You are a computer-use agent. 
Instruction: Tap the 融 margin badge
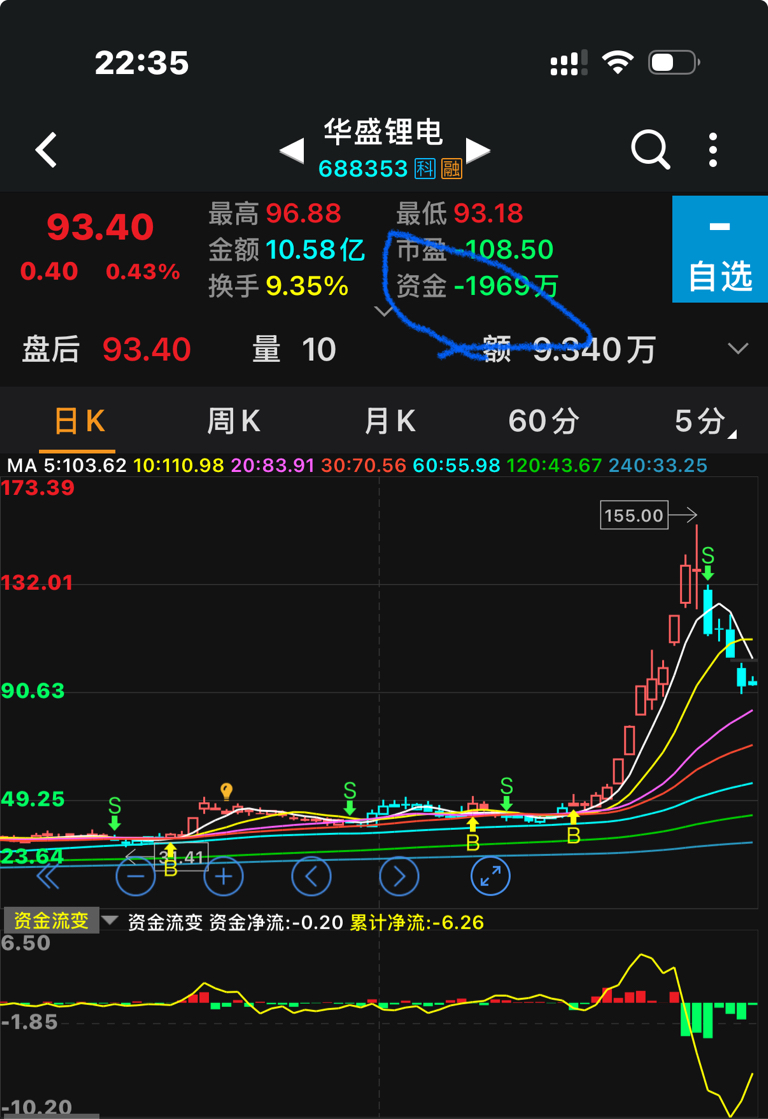coord(451,168)
